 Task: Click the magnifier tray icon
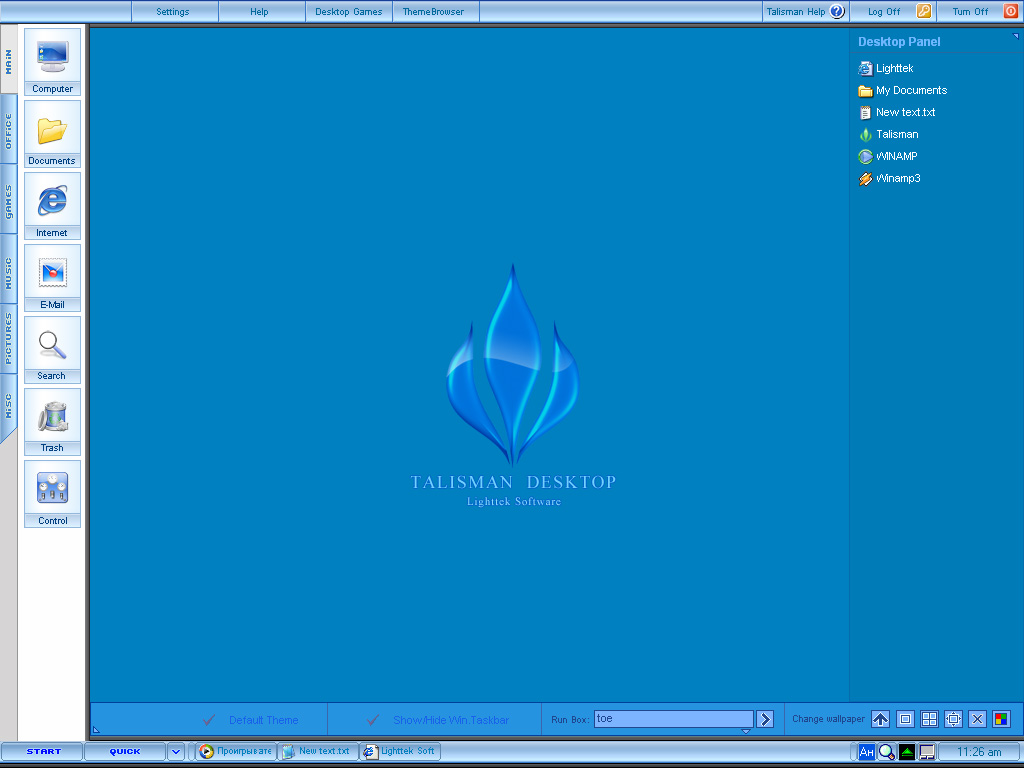pyautogui.click(x=887, y=752)
